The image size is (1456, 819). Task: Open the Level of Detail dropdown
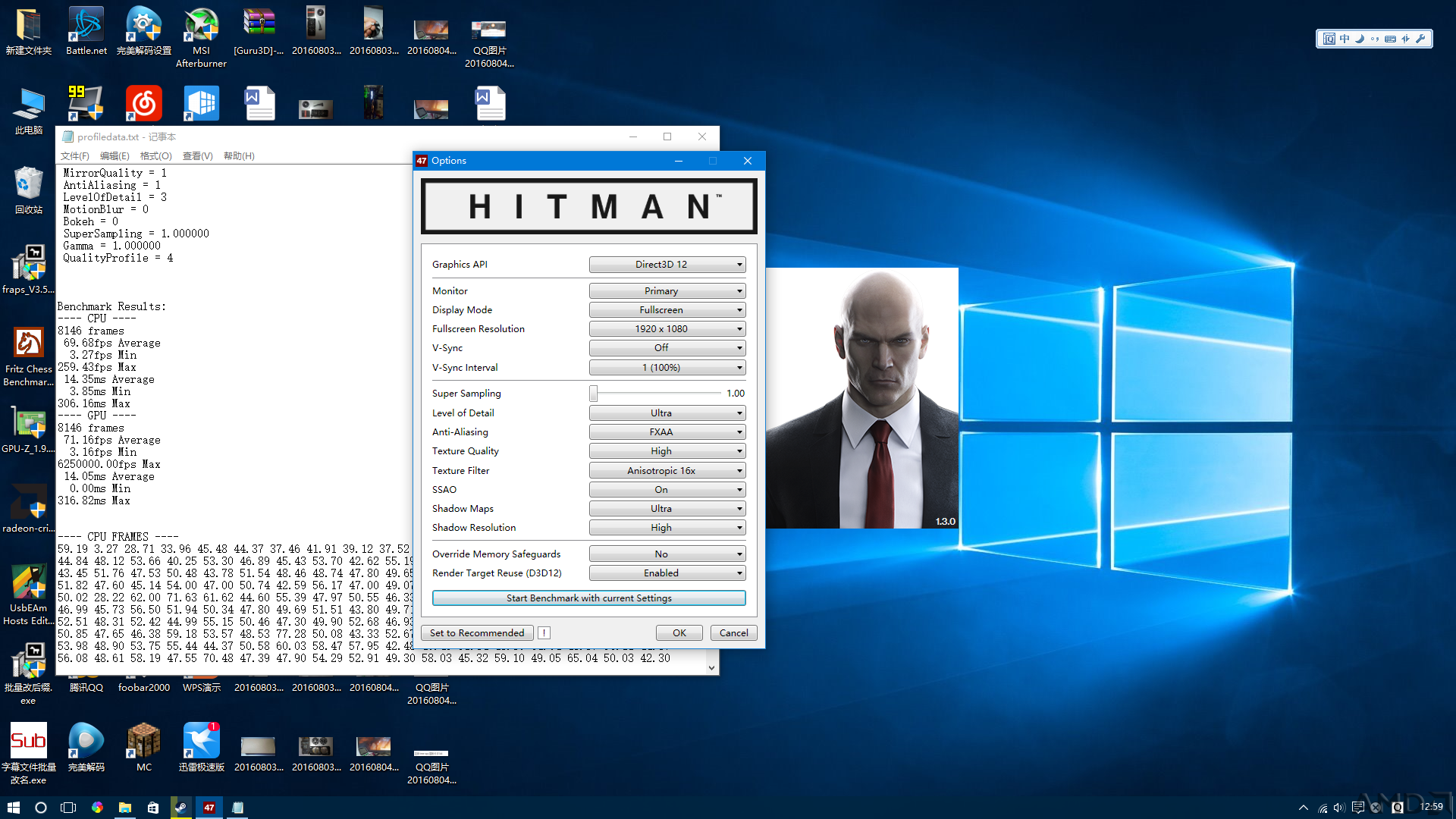[667, 413]
